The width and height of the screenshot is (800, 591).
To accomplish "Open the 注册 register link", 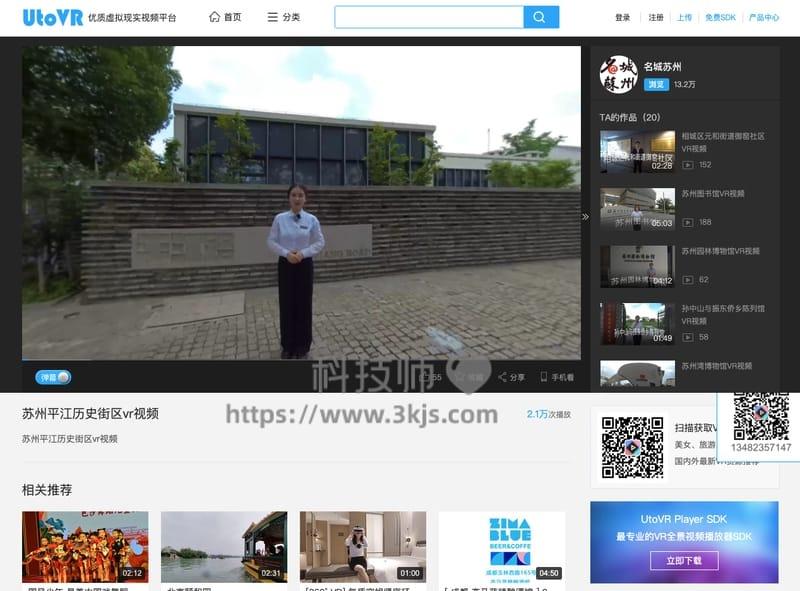I will 656,17.
